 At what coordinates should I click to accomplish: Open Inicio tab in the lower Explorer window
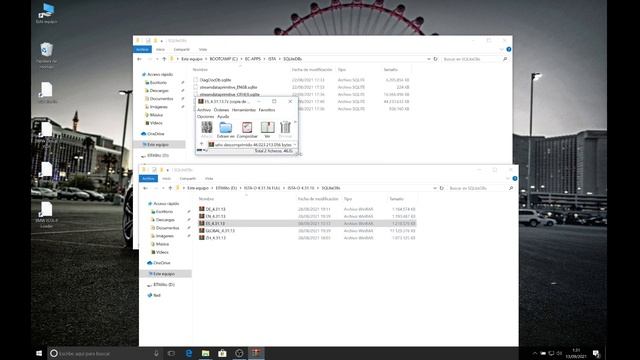pyautogui.click(x=166, y=178)
